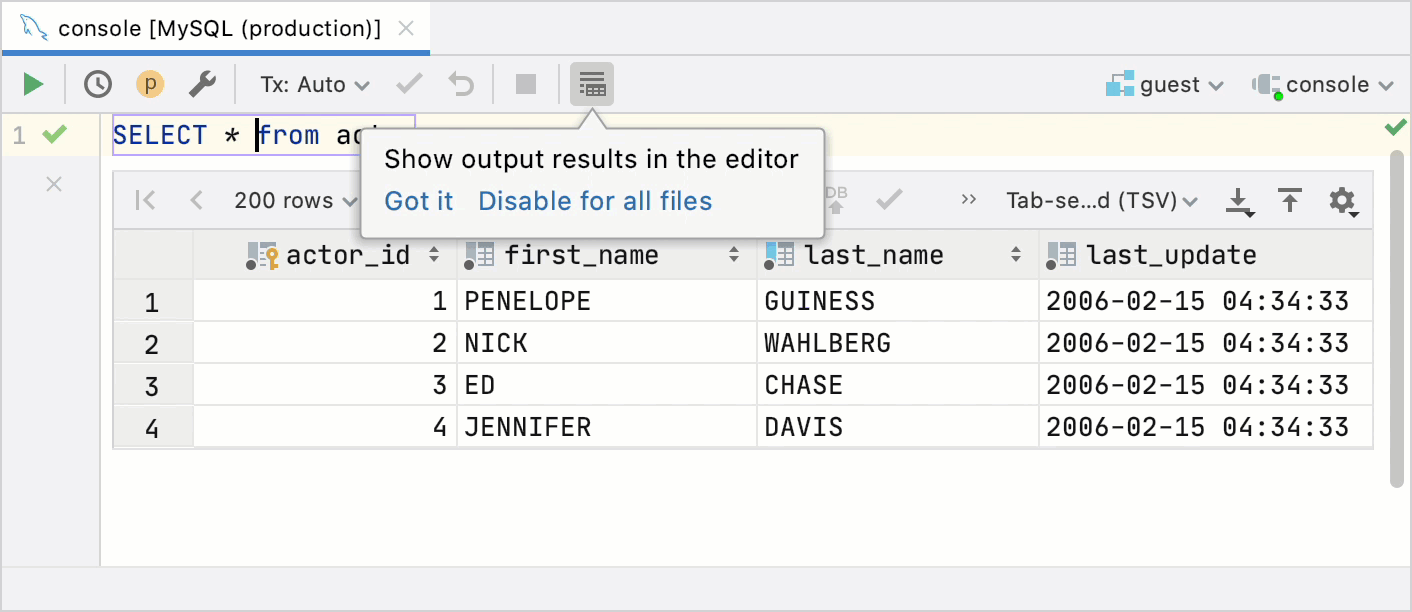
Task: Open the guest data source selector
Action: click(x=1165, y=84)
